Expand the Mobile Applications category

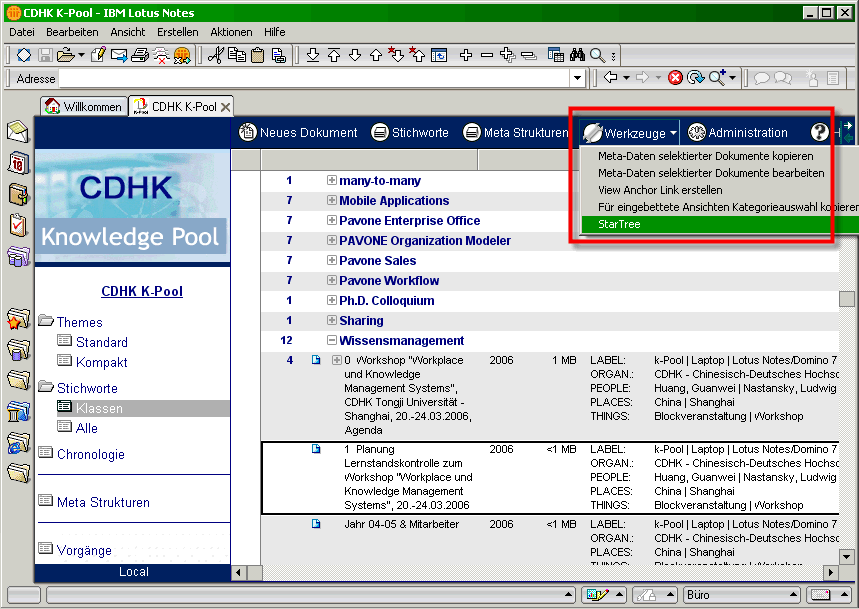click(331, 200)
